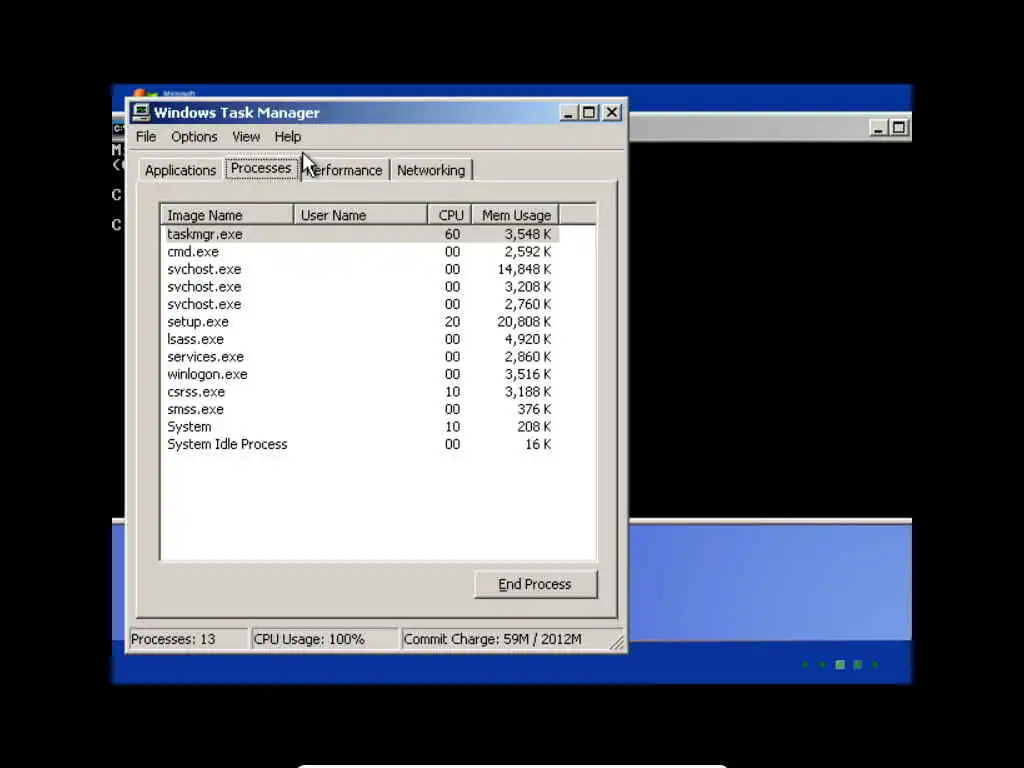Sort by Mem Usage column header
The height and width of the screenshot is (768, 1024).
[x=515, y=215]
